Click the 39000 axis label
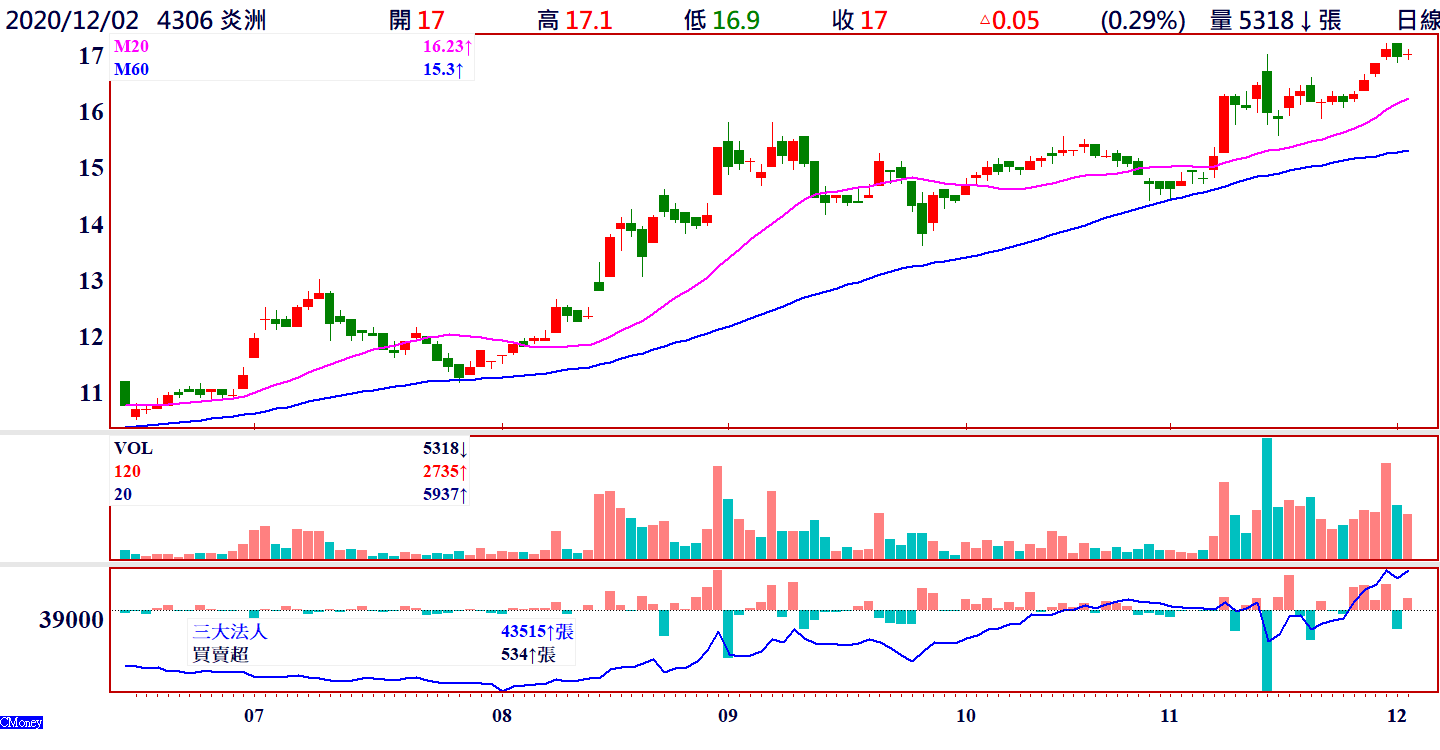Viewport: 1440px width, 750px height. [x=71, y=620]
